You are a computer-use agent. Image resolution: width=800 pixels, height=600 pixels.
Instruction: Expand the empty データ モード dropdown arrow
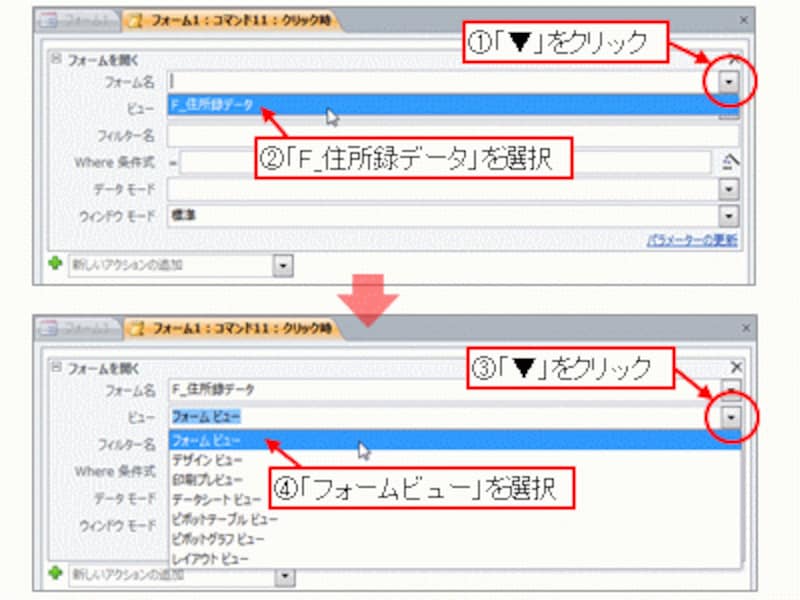coord(729,189)
